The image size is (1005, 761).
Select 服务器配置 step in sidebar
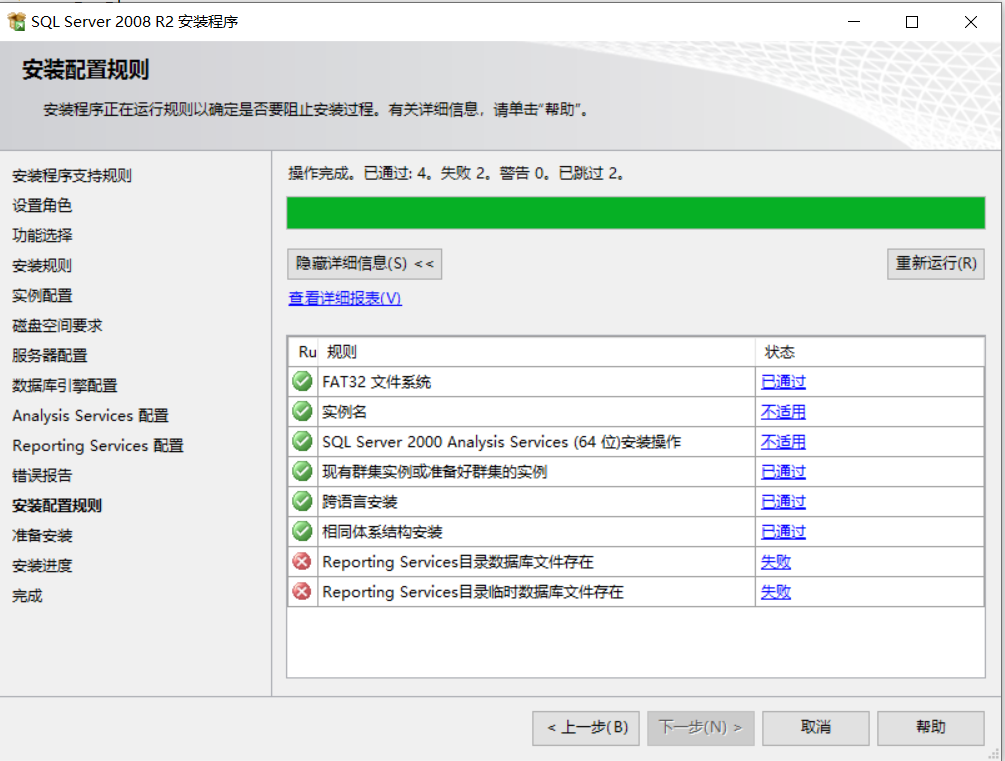point(49,355)
